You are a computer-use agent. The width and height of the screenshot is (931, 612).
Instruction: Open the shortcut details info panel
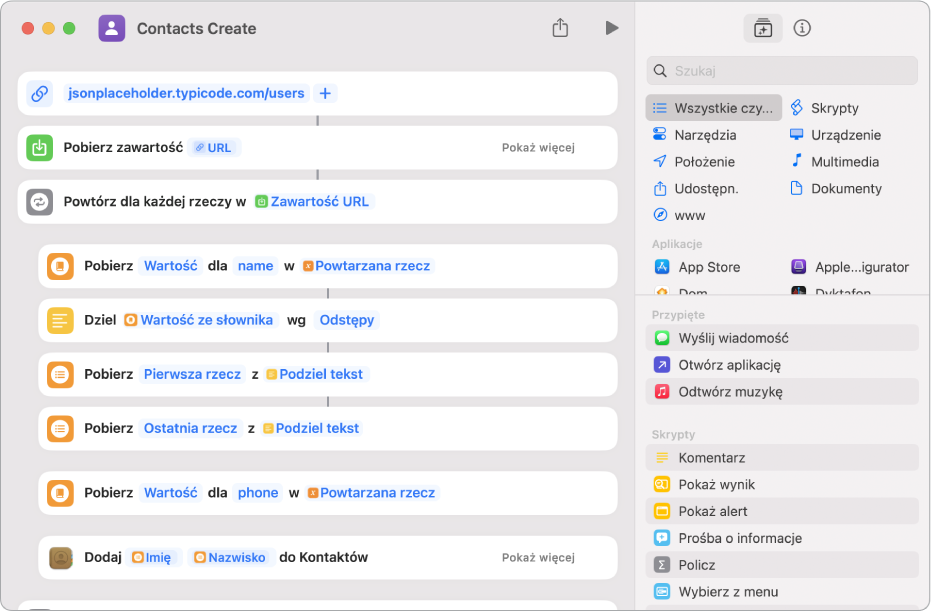click(x=801, y=28)
